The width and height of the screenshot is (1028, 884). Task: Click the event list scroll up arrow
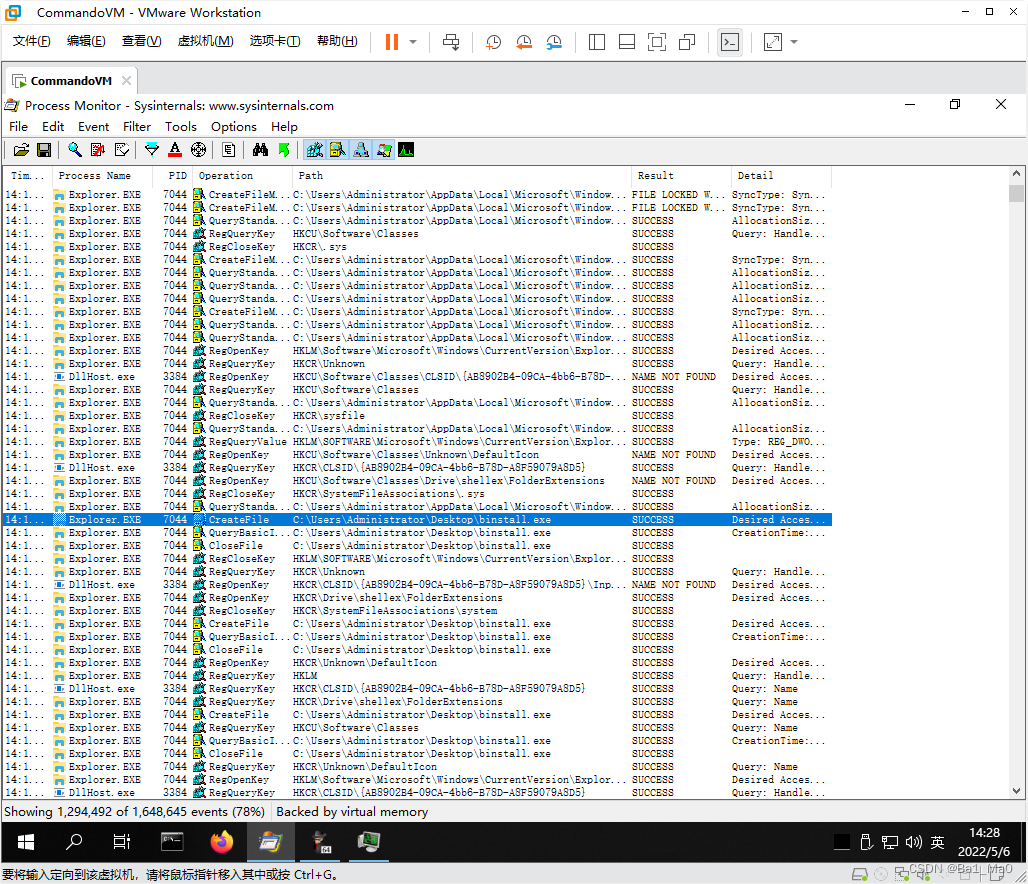coord(1016,174)
